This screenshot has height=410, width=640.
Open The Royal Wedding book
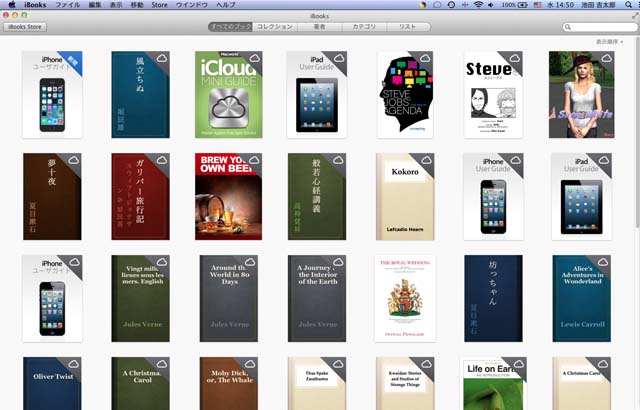point(405,299)
